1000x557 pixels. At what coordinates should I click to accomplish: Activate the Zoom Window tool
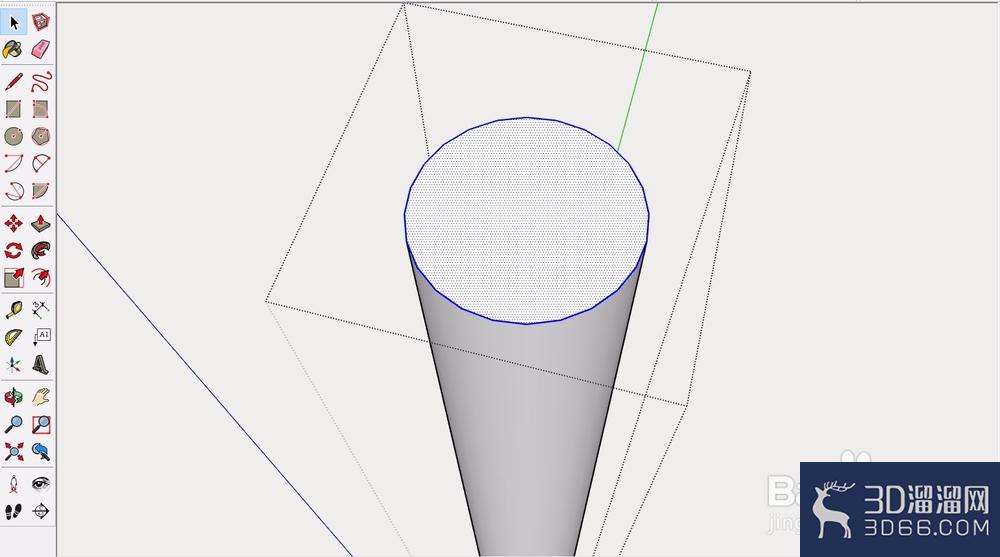coord(41,424)
